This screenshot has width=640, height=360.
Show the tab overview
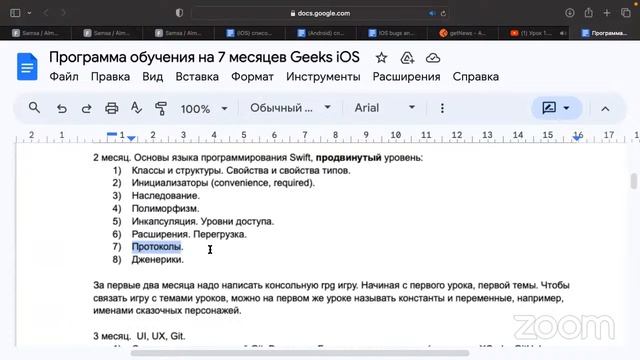click(x=626, y=13)
